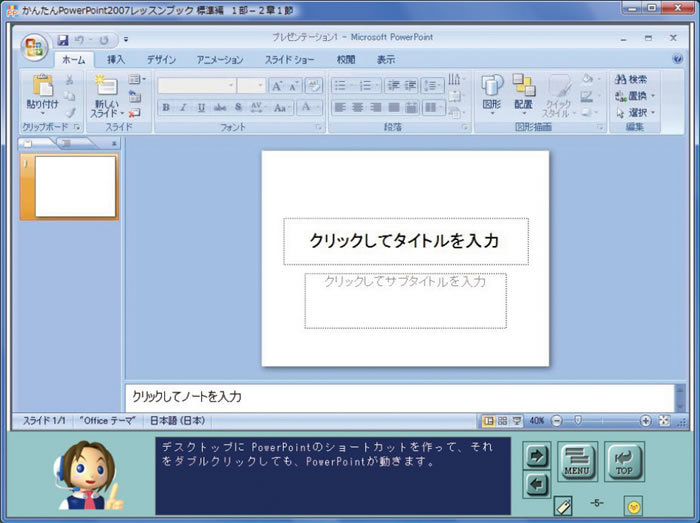The width and height of the screenshot is (700, 523).
Task: Click Find (検索) in Editing group
Action: [630, 79]
